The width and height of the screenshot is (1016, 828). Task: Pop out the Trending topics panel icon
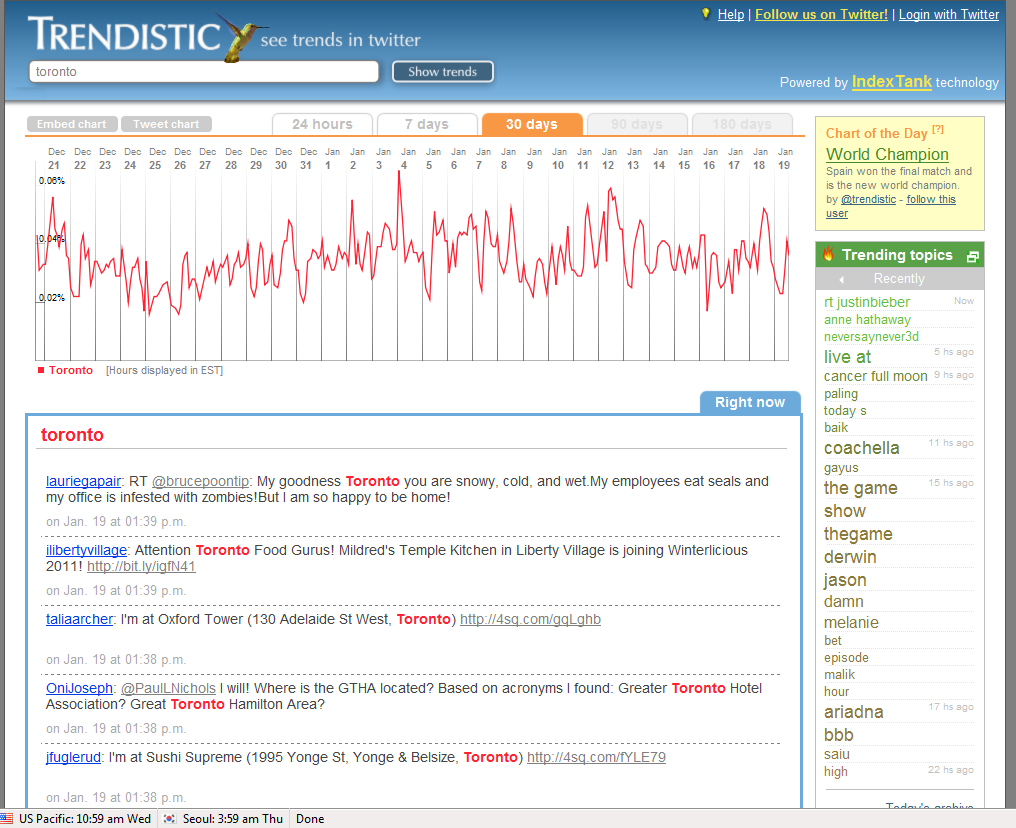(972, 257)
